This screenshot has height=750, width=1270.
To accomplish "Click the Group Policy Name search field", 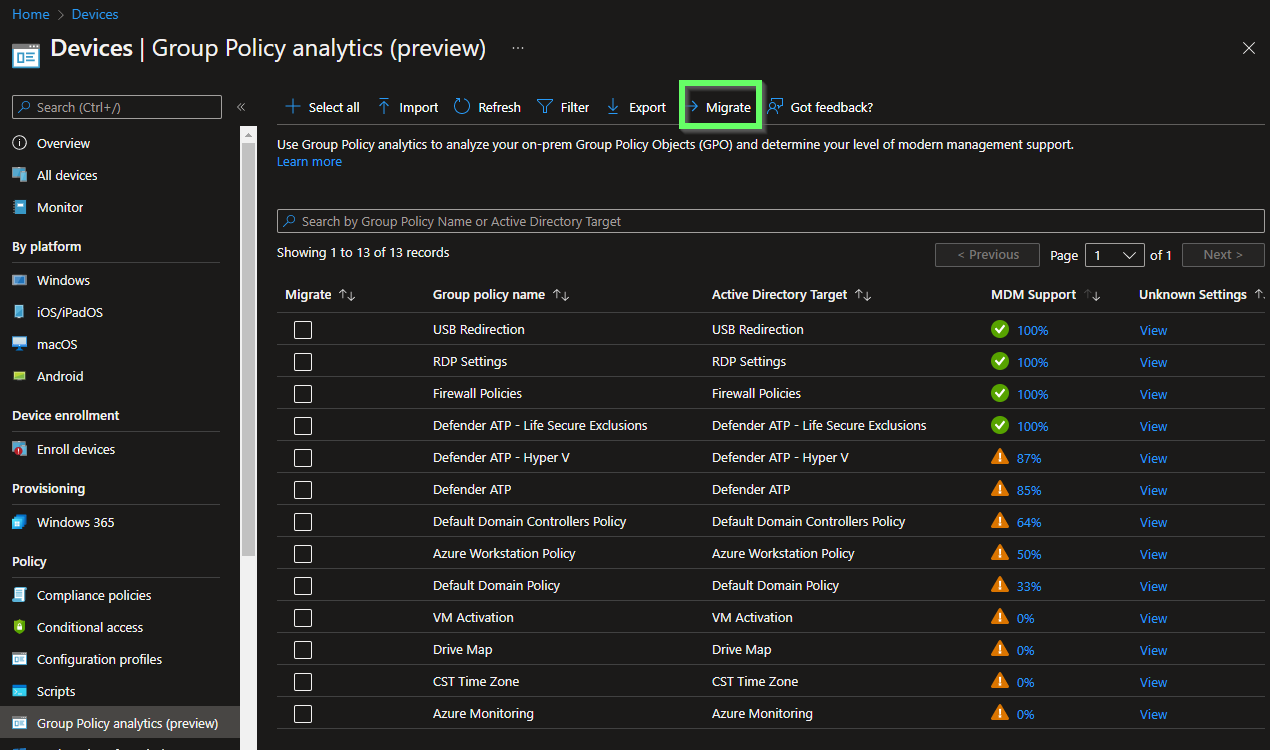I will (771, 221).
